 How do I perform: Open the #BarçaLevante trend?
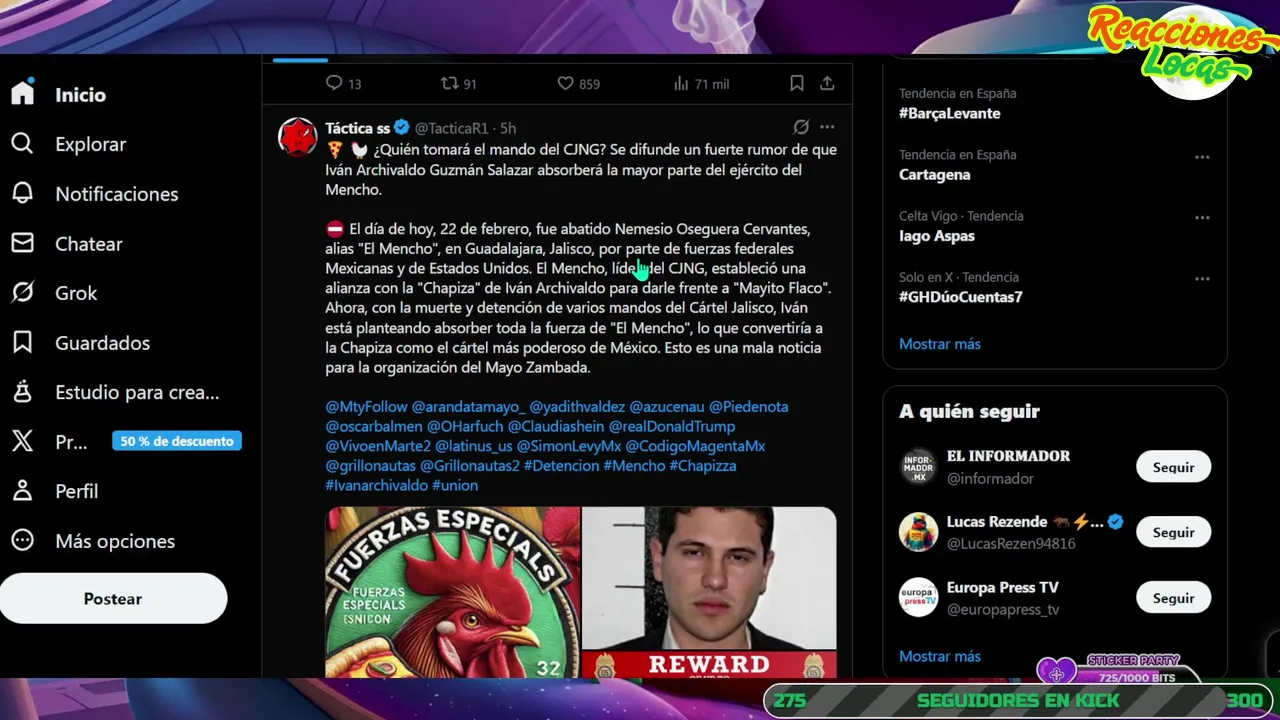(x=949, y=114)
